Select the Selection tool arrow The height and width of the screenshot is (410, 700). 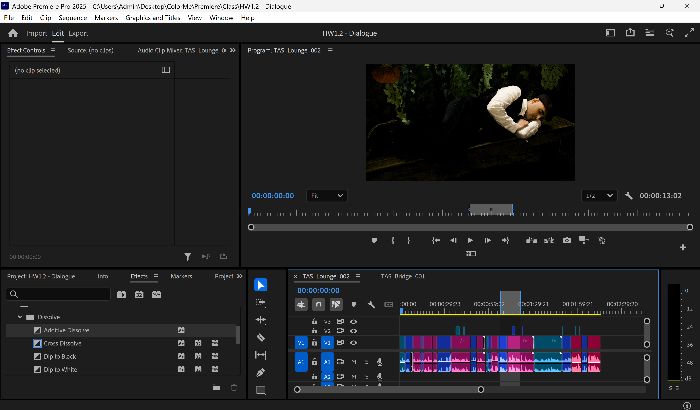tap(261, 284)
